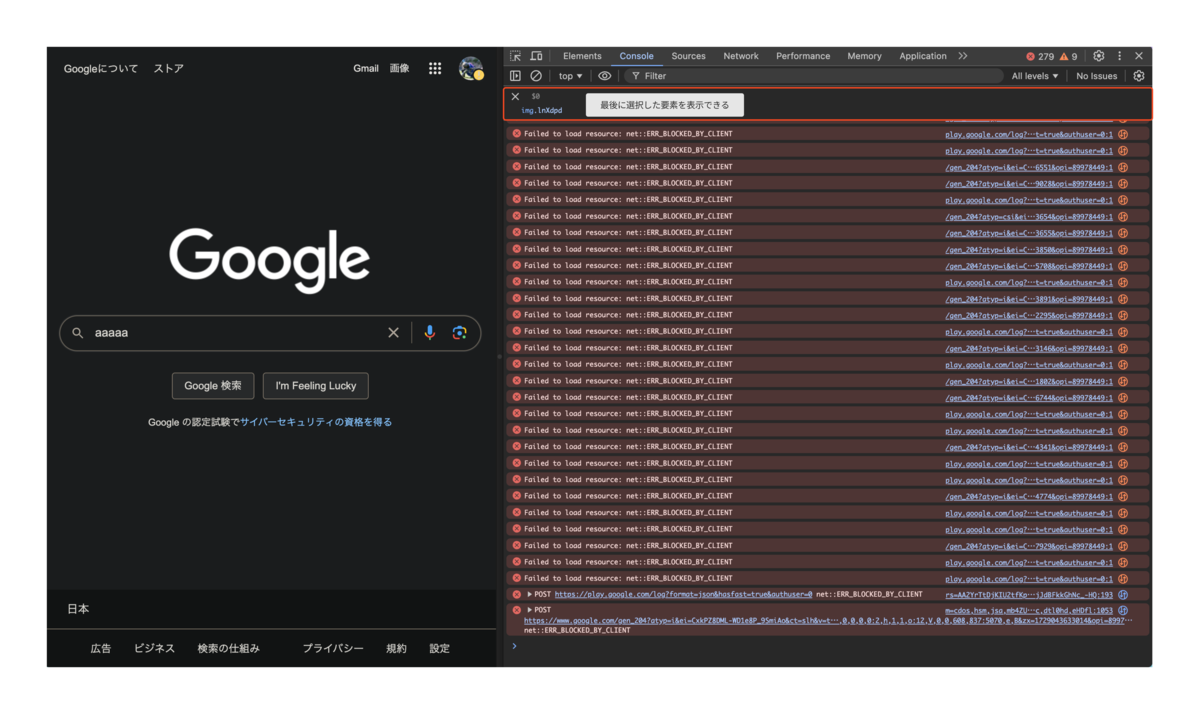Search by image with the Lens icon
1200x714 pixels.
coord(460,333)
